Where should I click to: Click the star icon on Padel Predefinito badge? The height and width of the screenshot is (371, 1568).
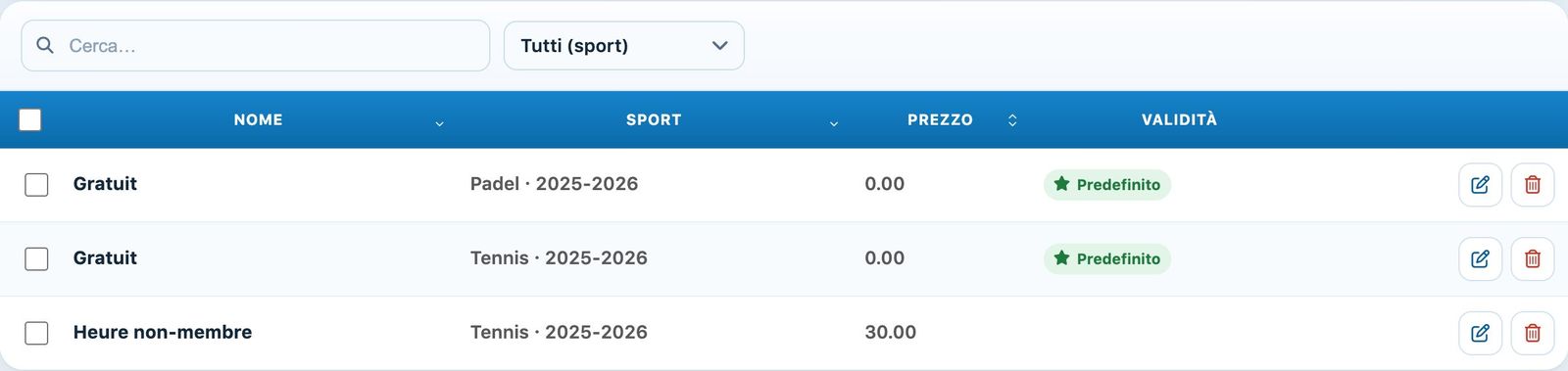(x=1061, y=183)
